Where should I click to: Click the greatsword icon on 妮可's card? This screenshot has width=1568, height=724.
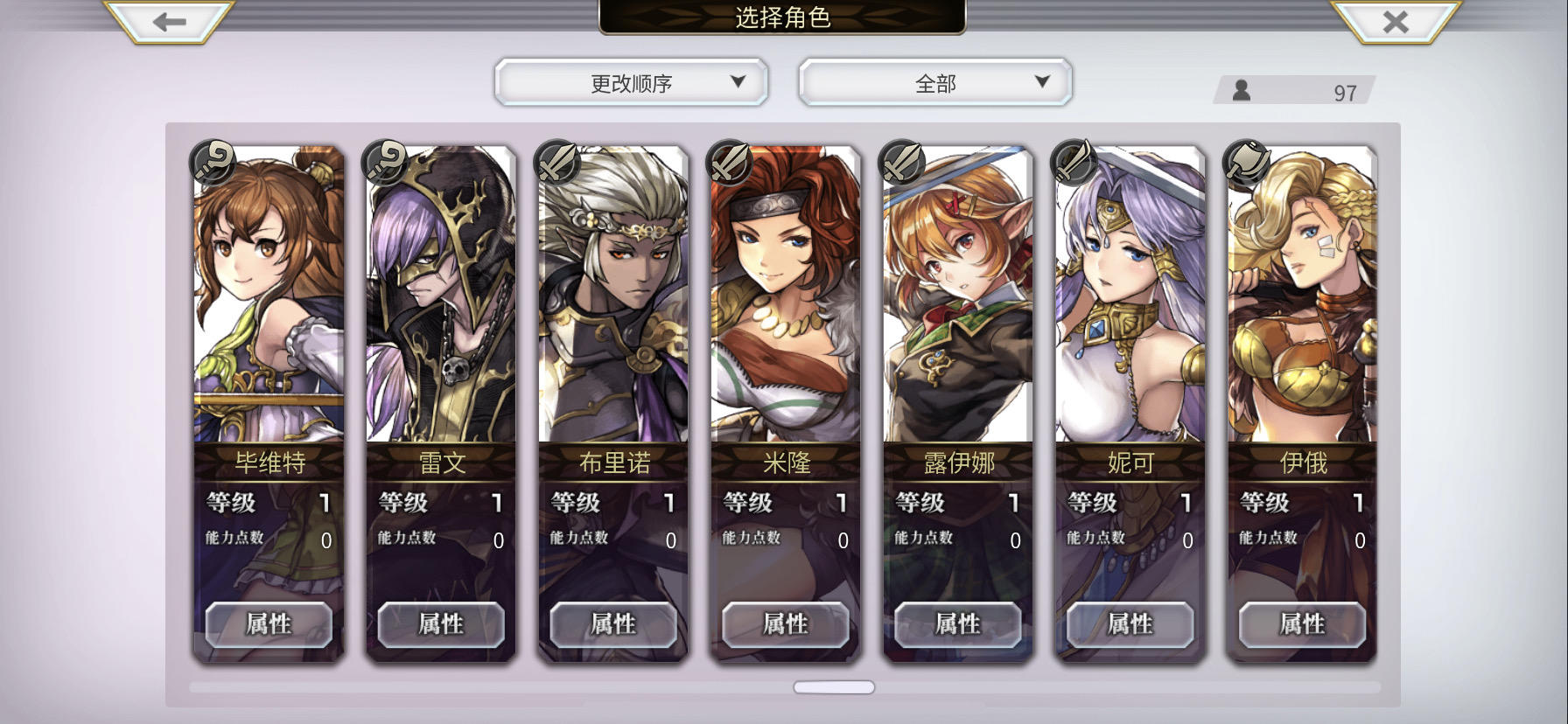[1074, 162]
